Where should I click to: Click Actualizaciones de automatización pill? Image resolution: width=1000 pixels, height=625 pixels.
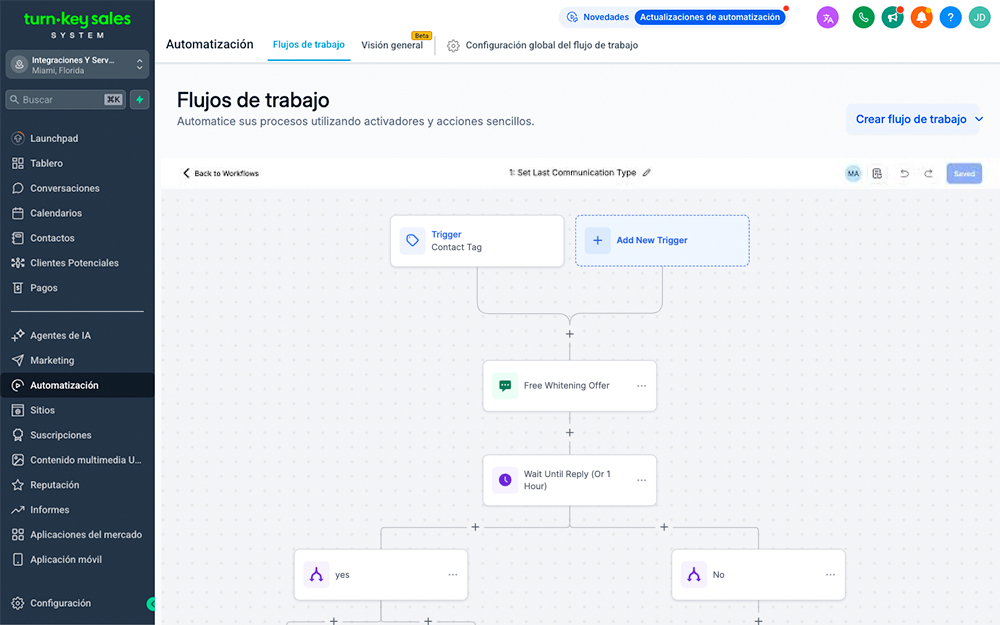point(709,17)
